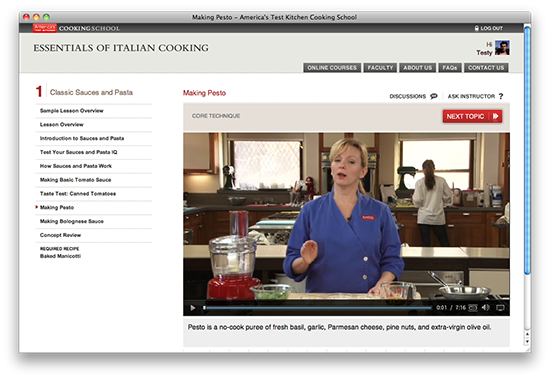Open the DISCUSSIONS link

click(408, 96)
